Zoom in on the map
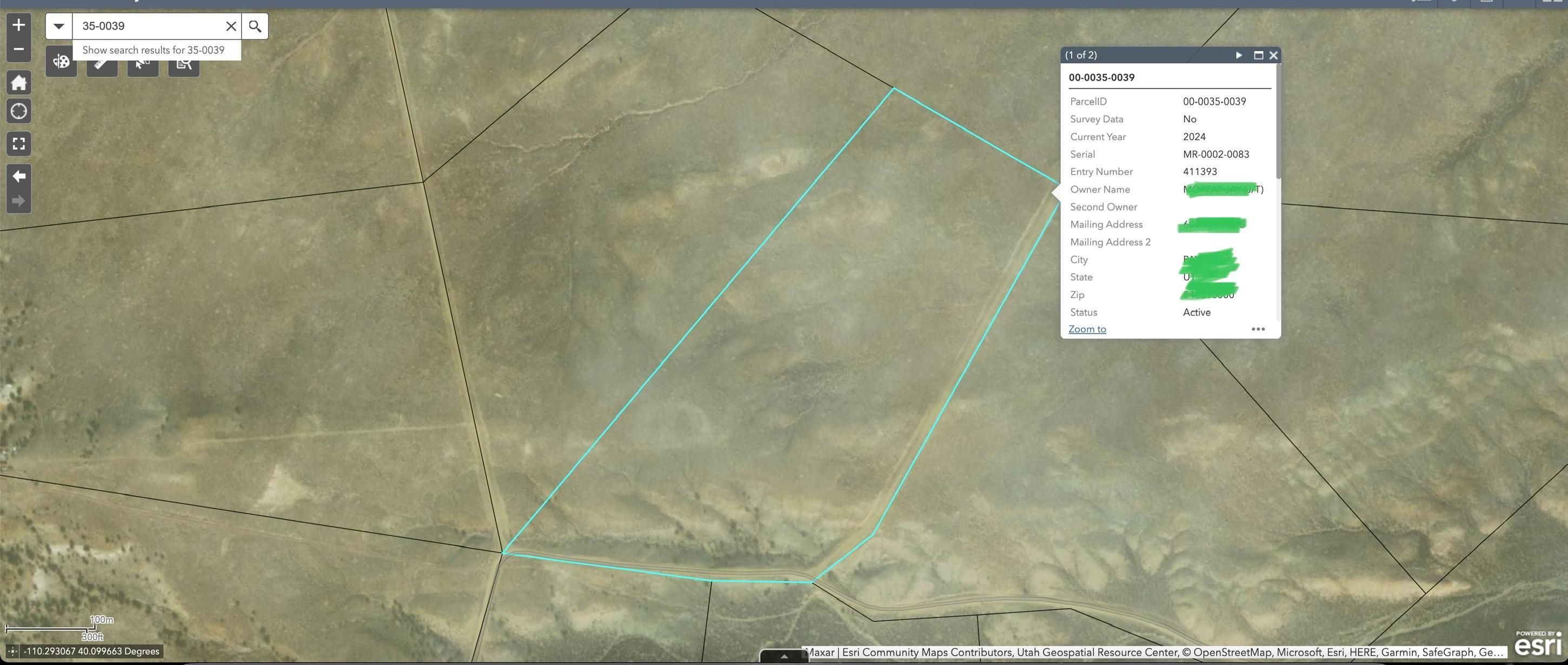This screenshot has width=1568, height=665. point(18,24)
